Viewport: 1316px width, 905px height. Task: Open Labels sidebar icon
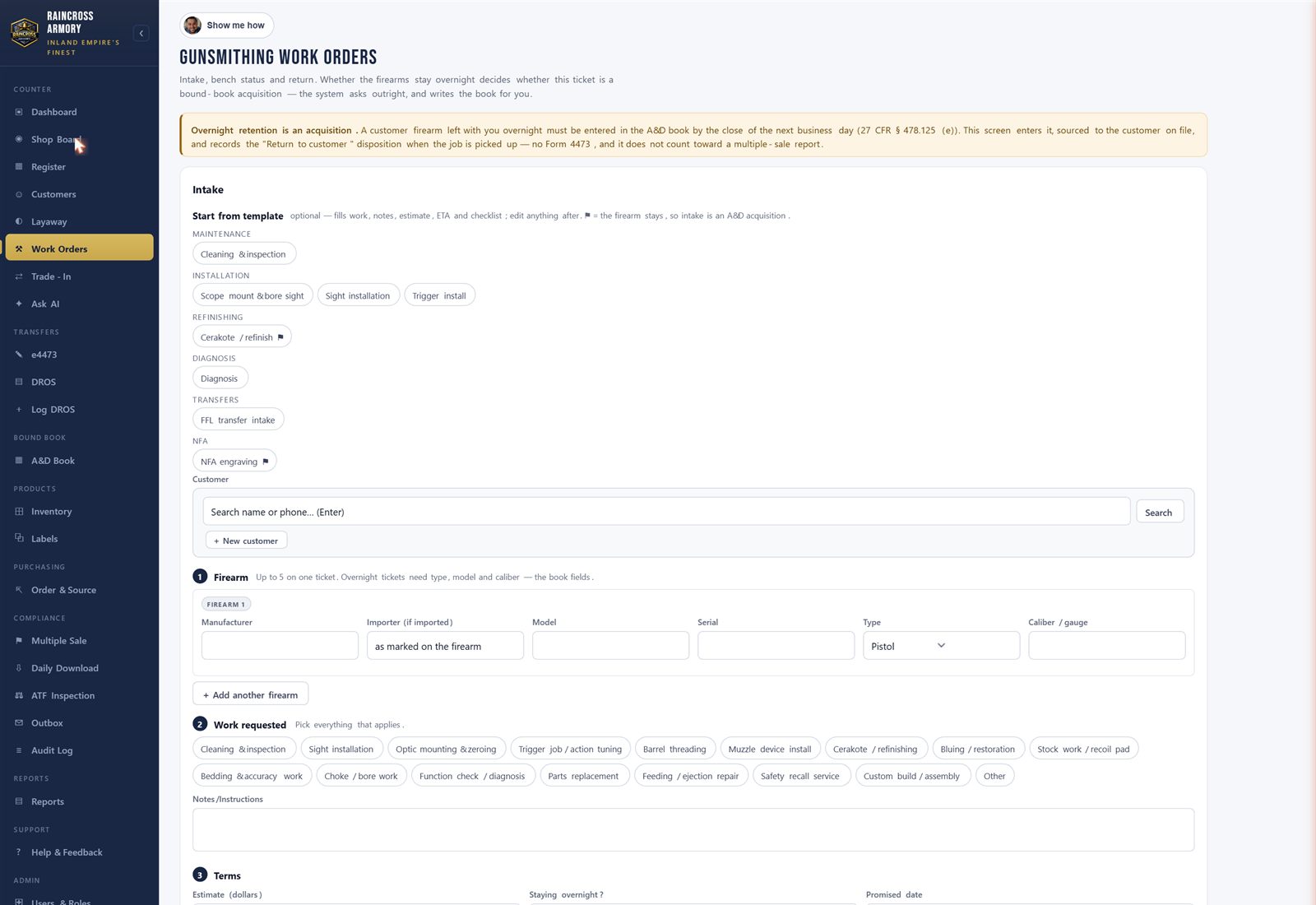(19, 538)
